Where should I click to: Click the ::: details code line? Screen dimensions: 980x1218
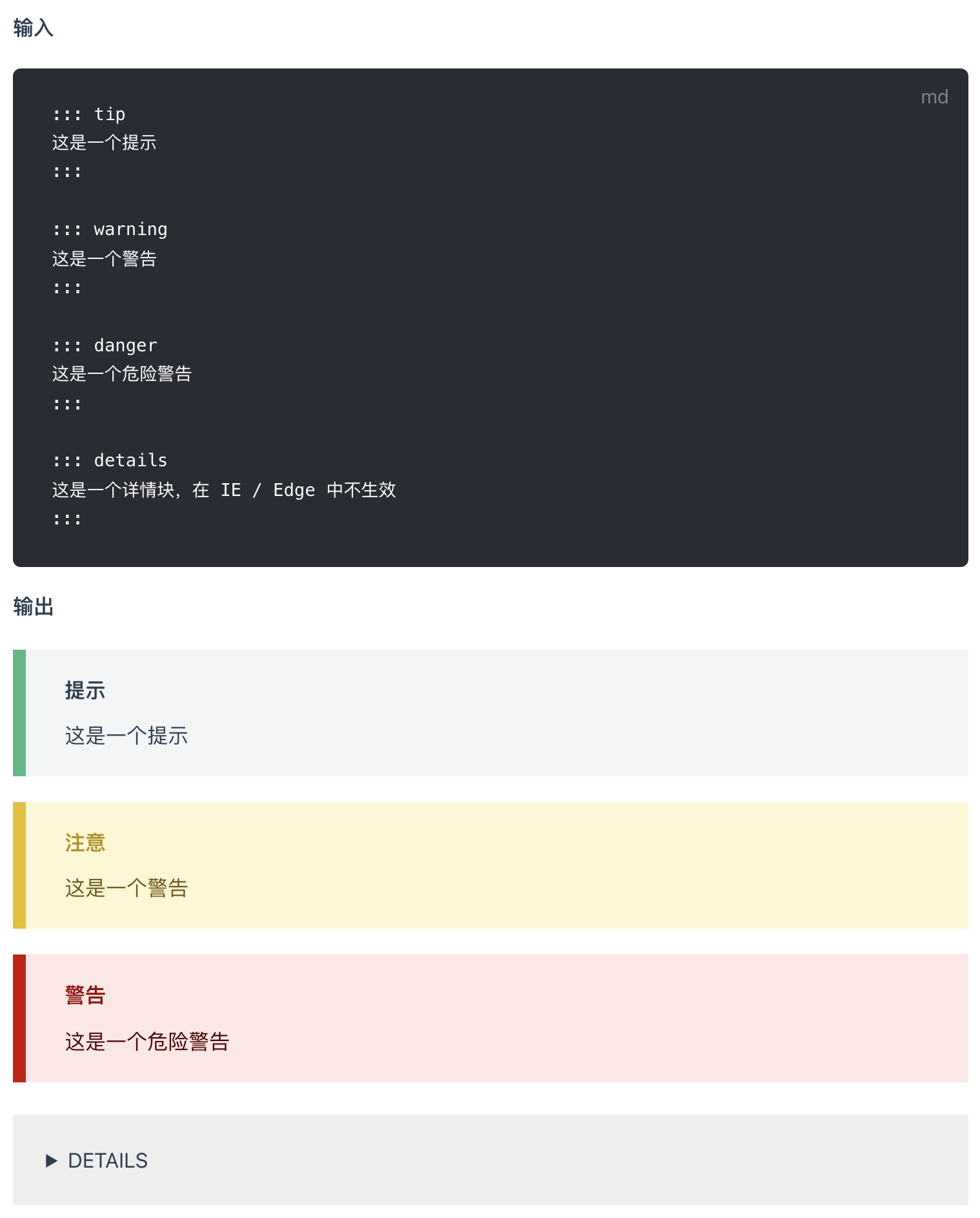(110, 460)
